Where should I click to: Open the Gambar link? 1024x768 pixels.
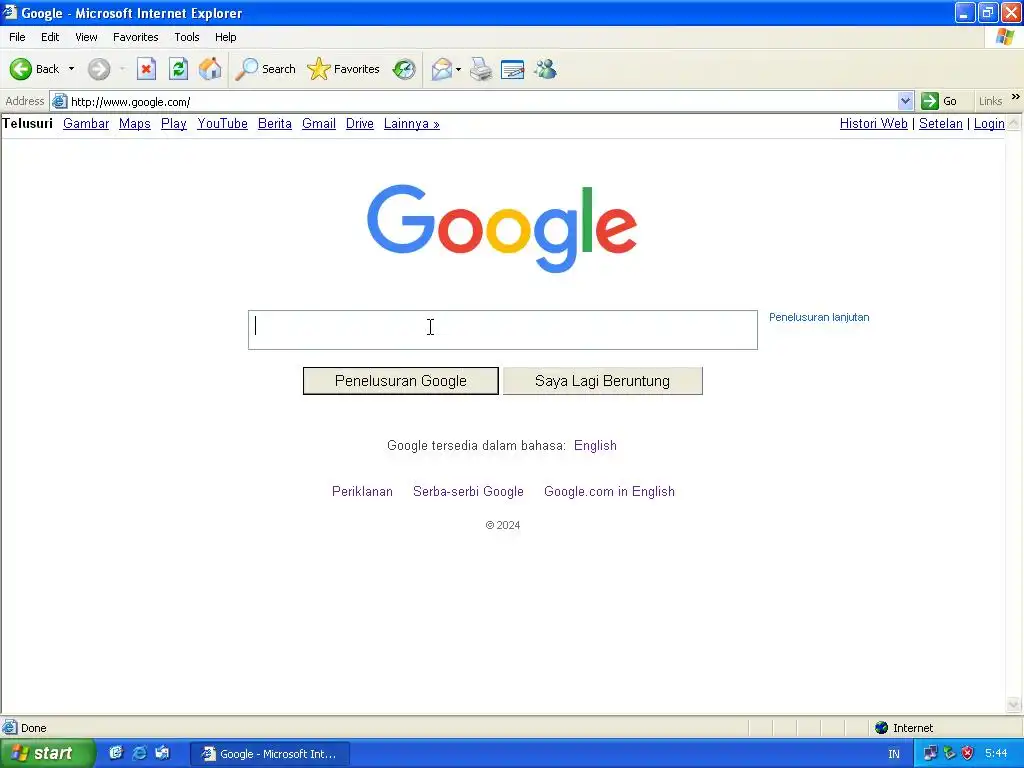tap(86, 123)
